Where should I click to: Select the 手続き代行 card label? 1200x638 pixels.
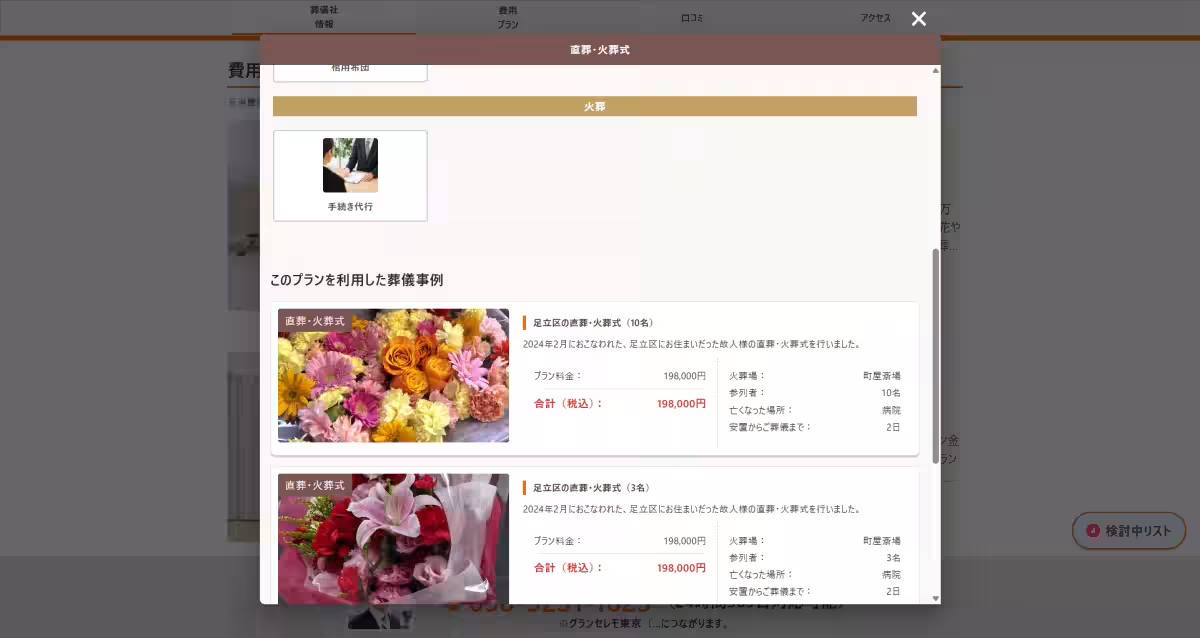[350, 207]
